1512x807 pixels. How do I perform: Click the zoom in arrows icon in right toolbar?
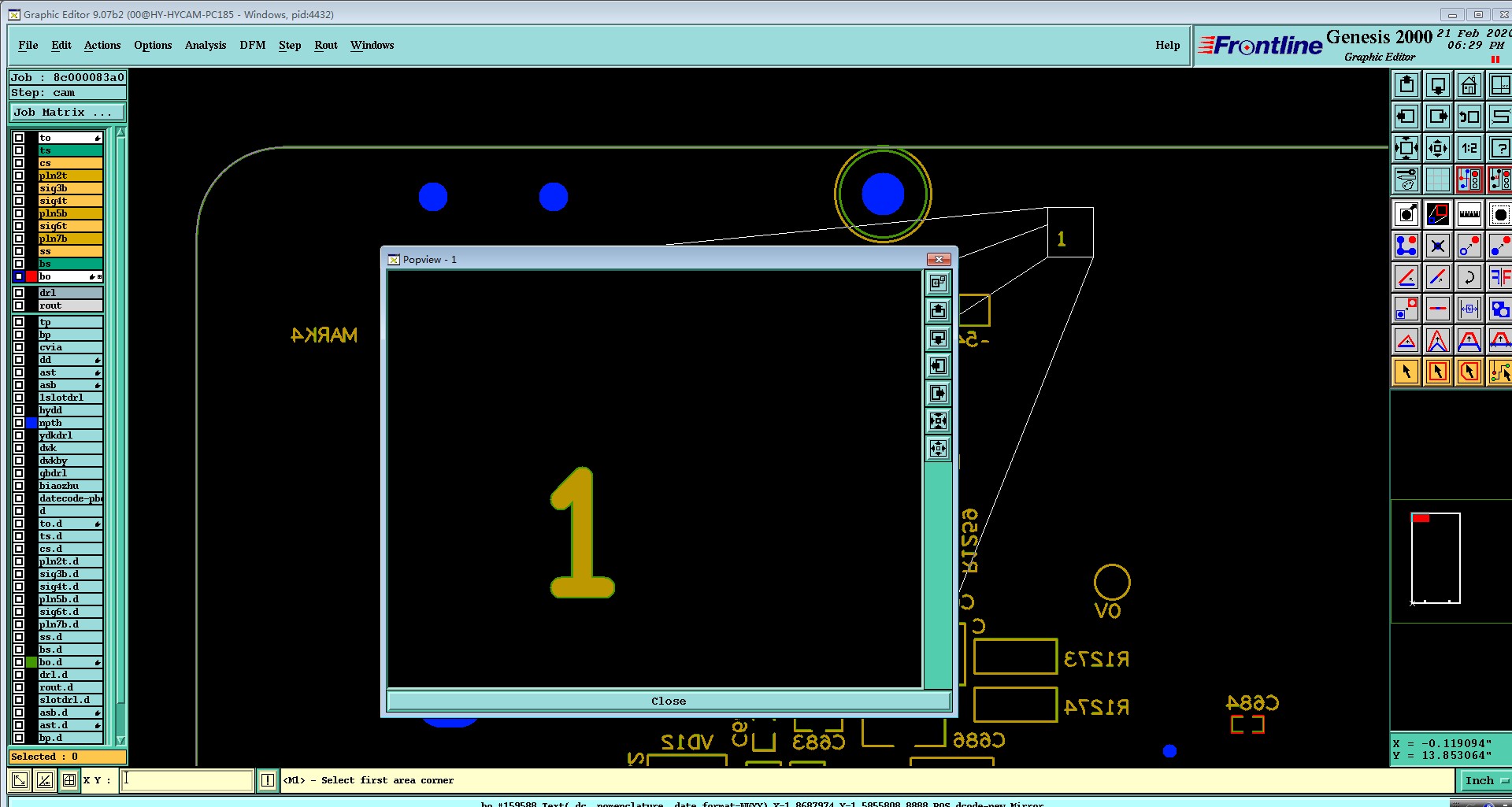point(1406,148)
